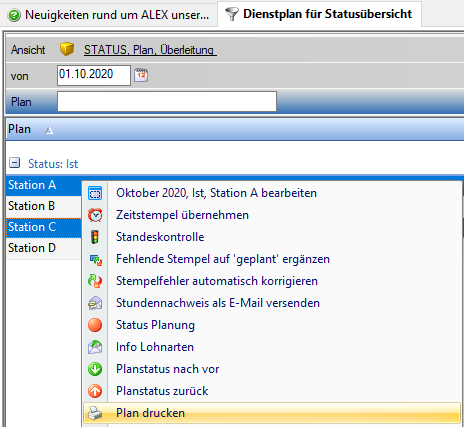This screenshot has height=427, width=464.
Task: Click the alarm clock icon for Zeitstempel übernehmen
Action: pos(95,215)
